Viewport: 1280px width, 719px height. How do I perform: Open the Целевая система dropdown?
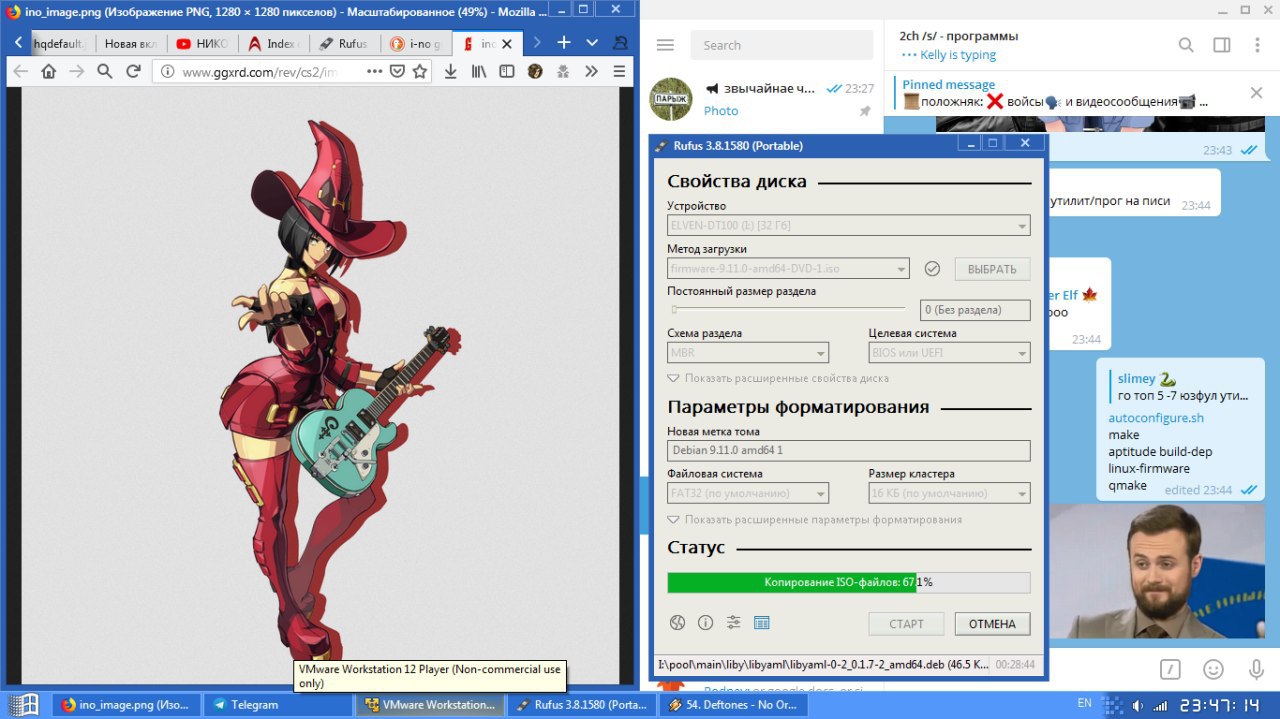(x=950, y=353)
